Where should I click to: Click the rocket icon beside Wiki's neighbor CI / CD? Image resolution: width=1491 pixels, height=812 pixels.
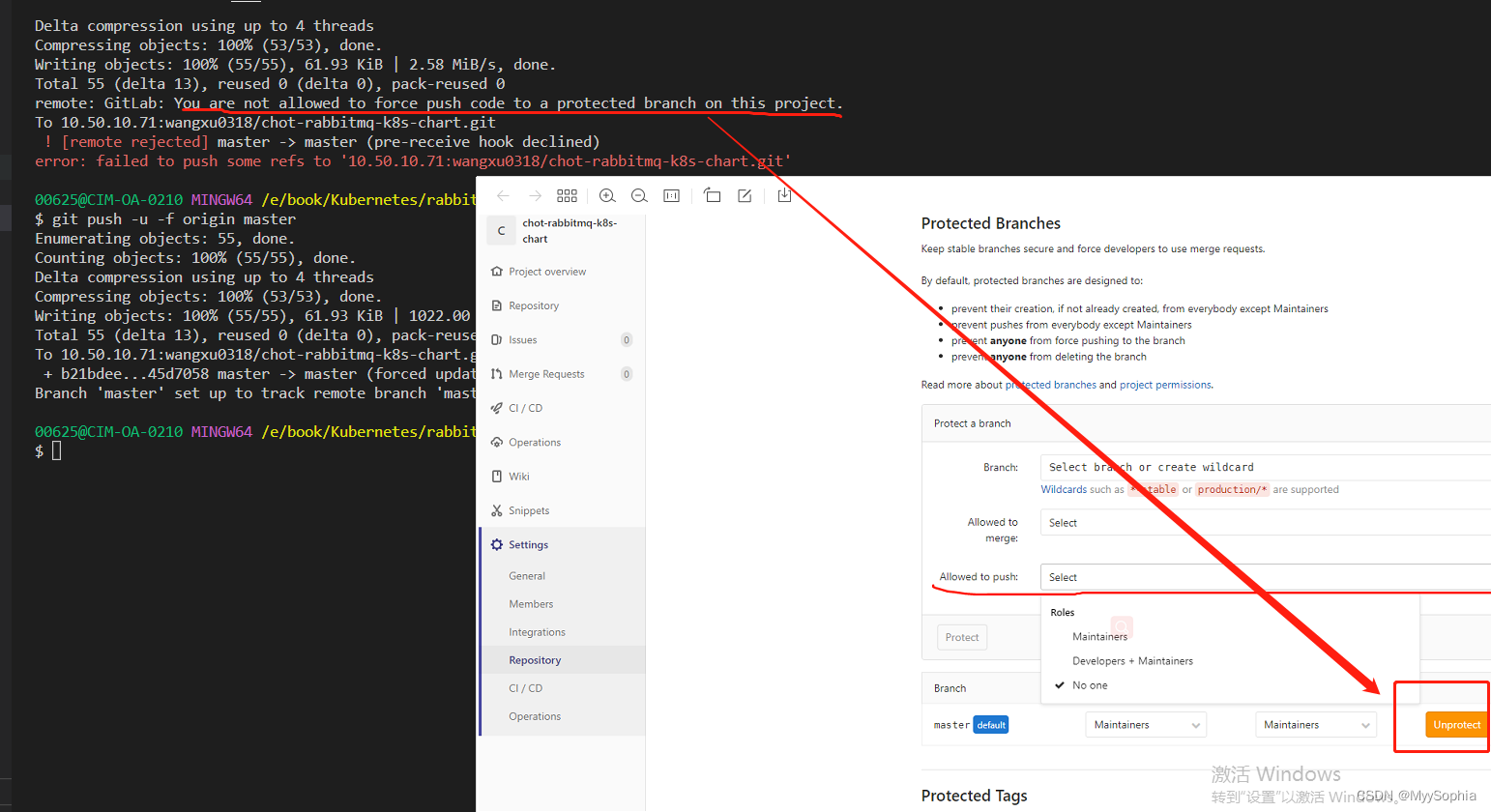[x=497, y=408]
